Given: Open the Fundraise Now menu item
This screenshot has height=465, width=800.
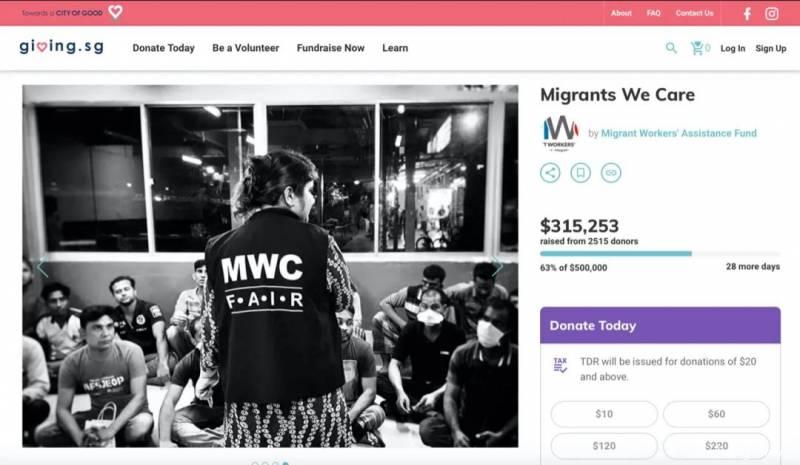Looking at the screenshot, I should [x=331, y=48].
